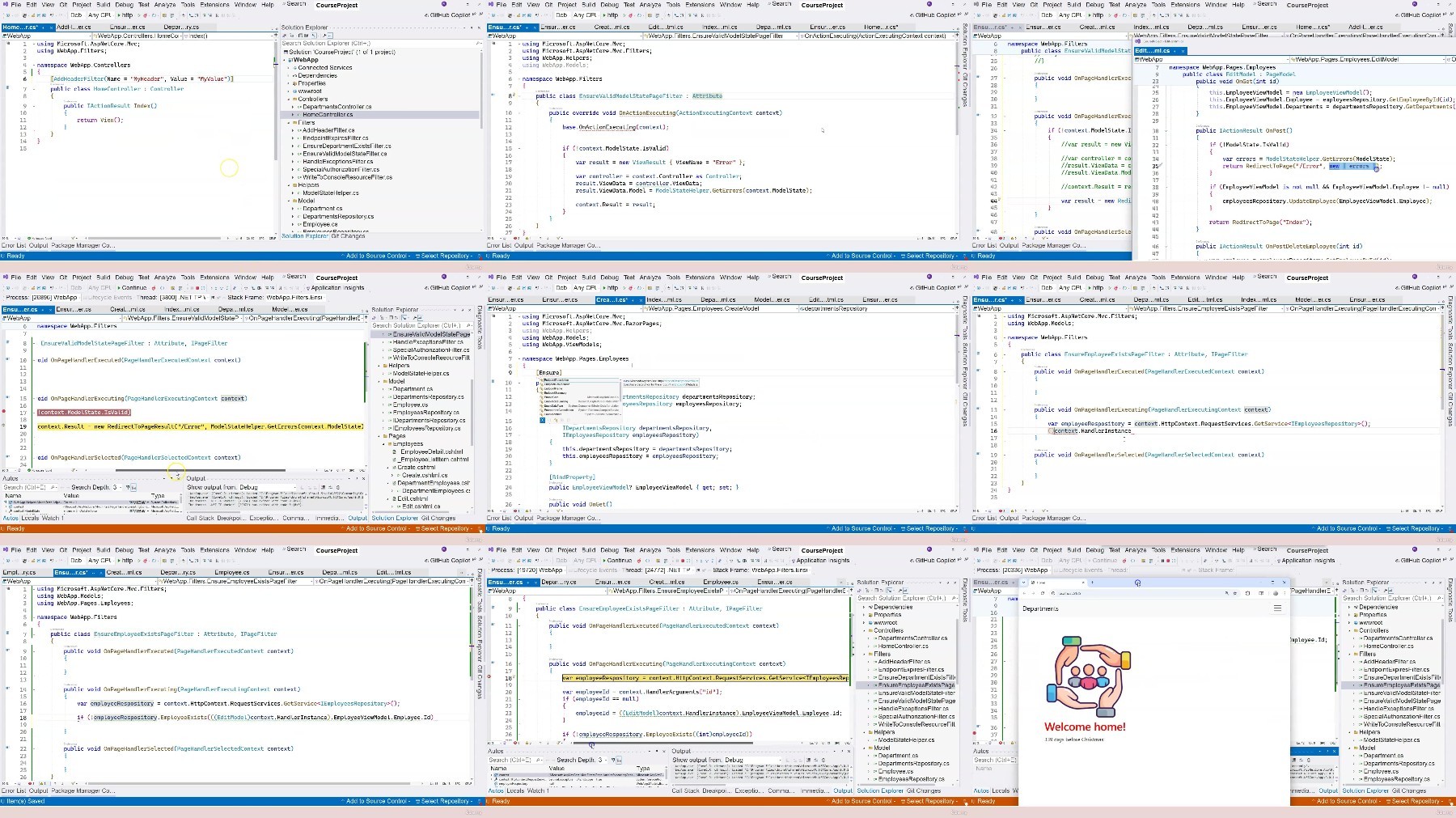Collapse Controllers folder in HomeController window tree
Screen dimensions: 1456x818
point(289,100)
